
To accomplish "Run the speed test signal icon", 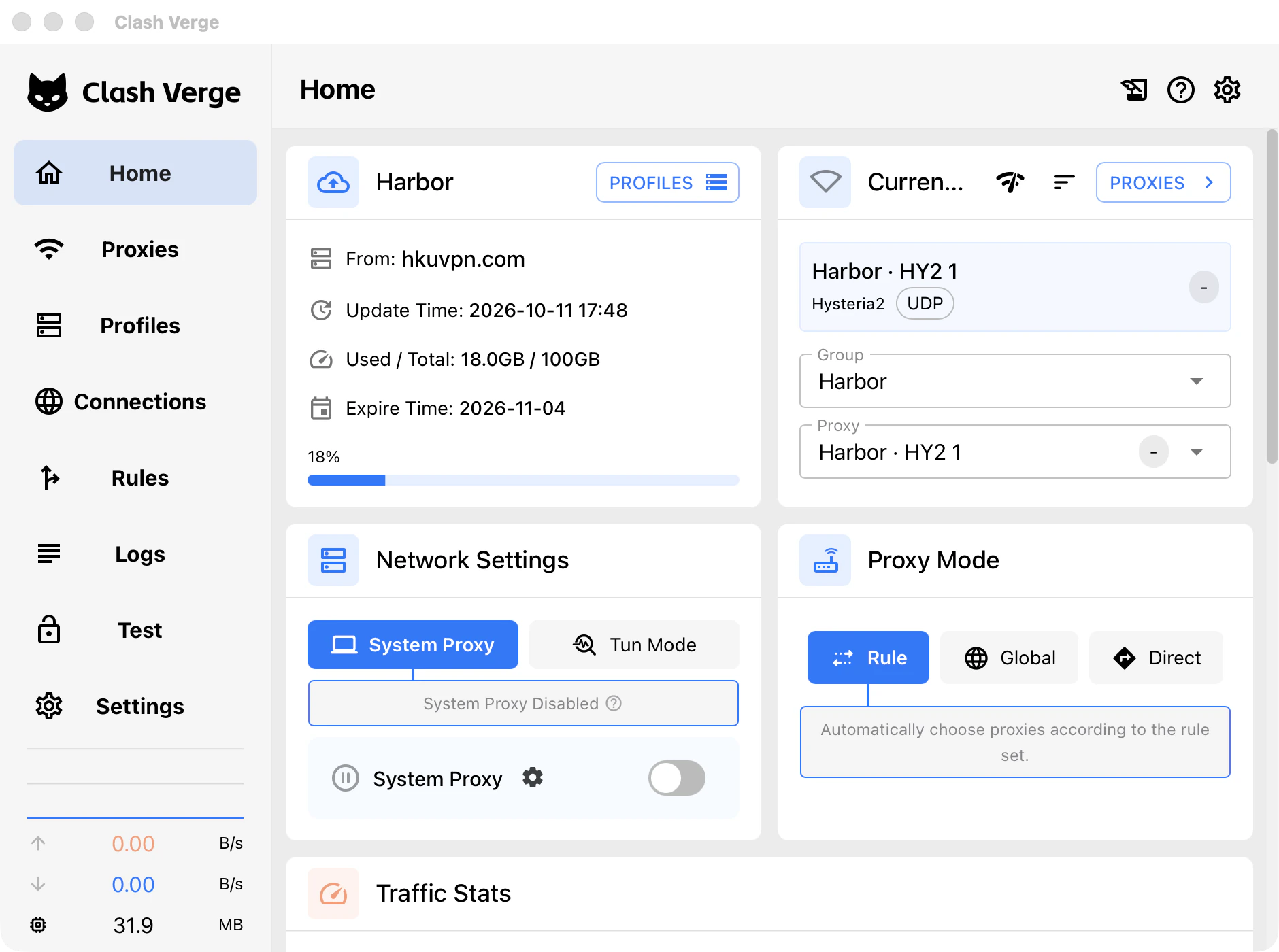I will tap(1010, 182).
